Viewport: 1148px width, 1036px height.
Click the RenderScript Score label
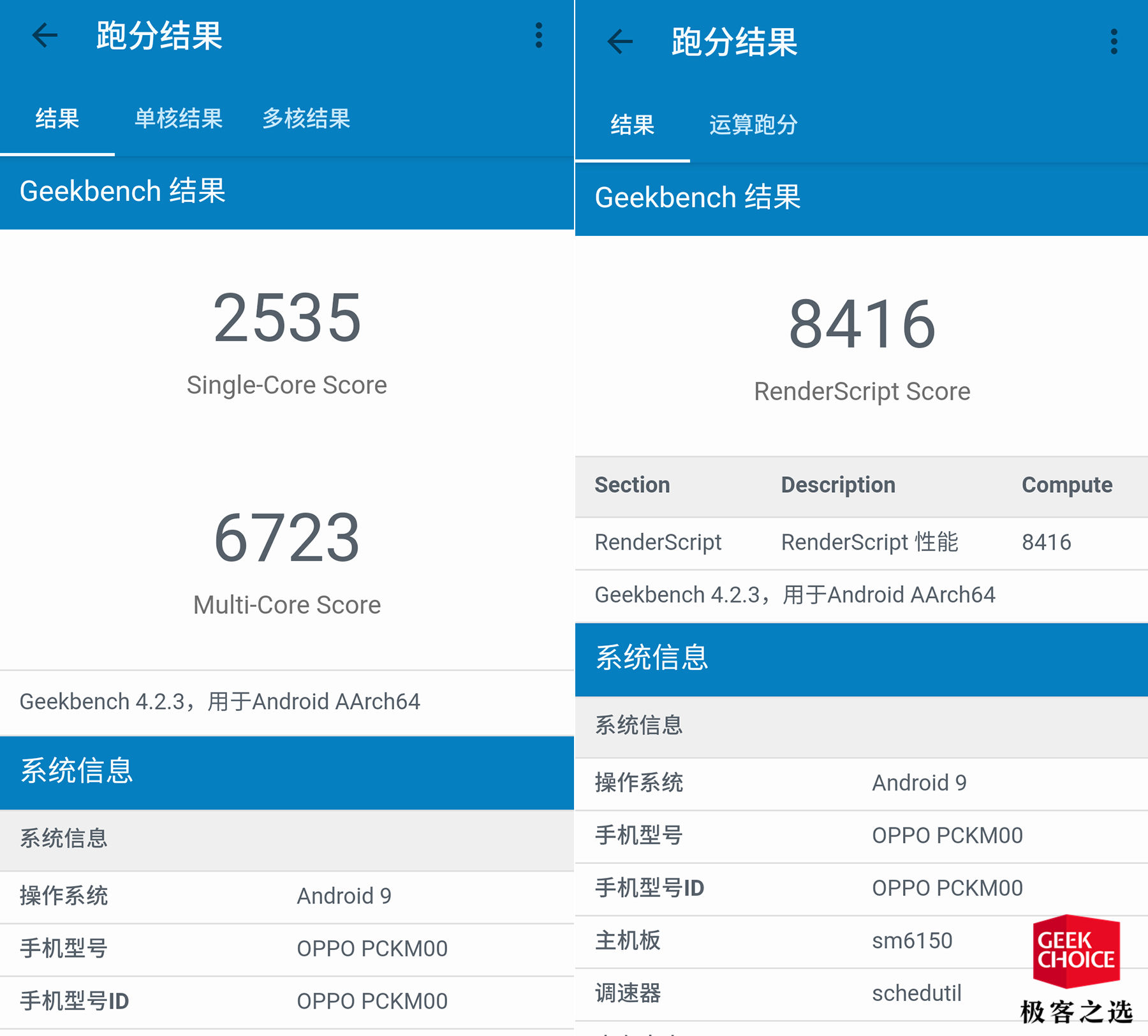862,391
